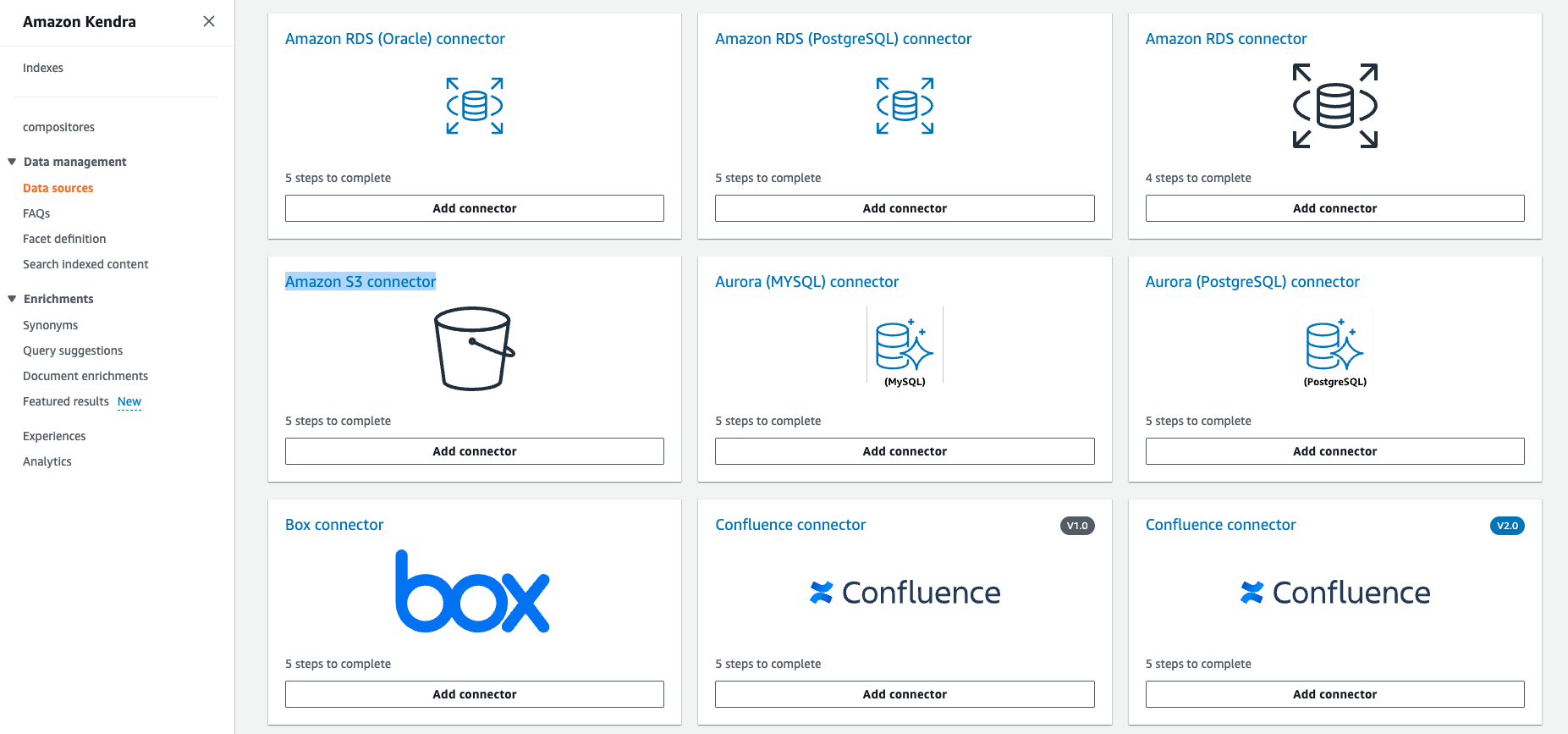Viewport: 1568px width, 734px height.
Task: Click the Amazon Kendra sidebar title
Action: click(80, 22)
